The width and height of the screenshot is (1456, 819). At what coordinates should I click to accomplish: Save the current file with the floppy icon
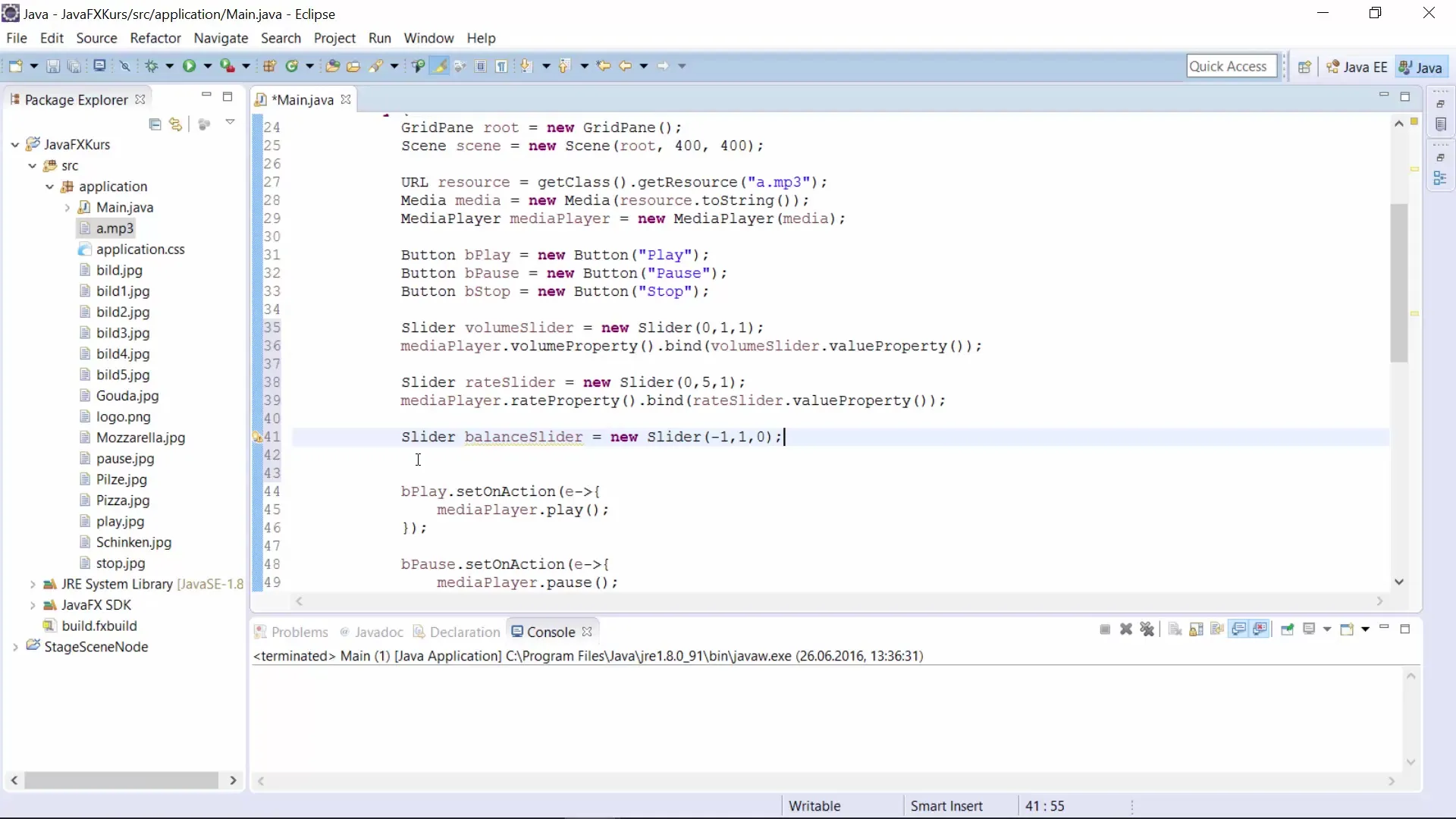pos(53,66)
